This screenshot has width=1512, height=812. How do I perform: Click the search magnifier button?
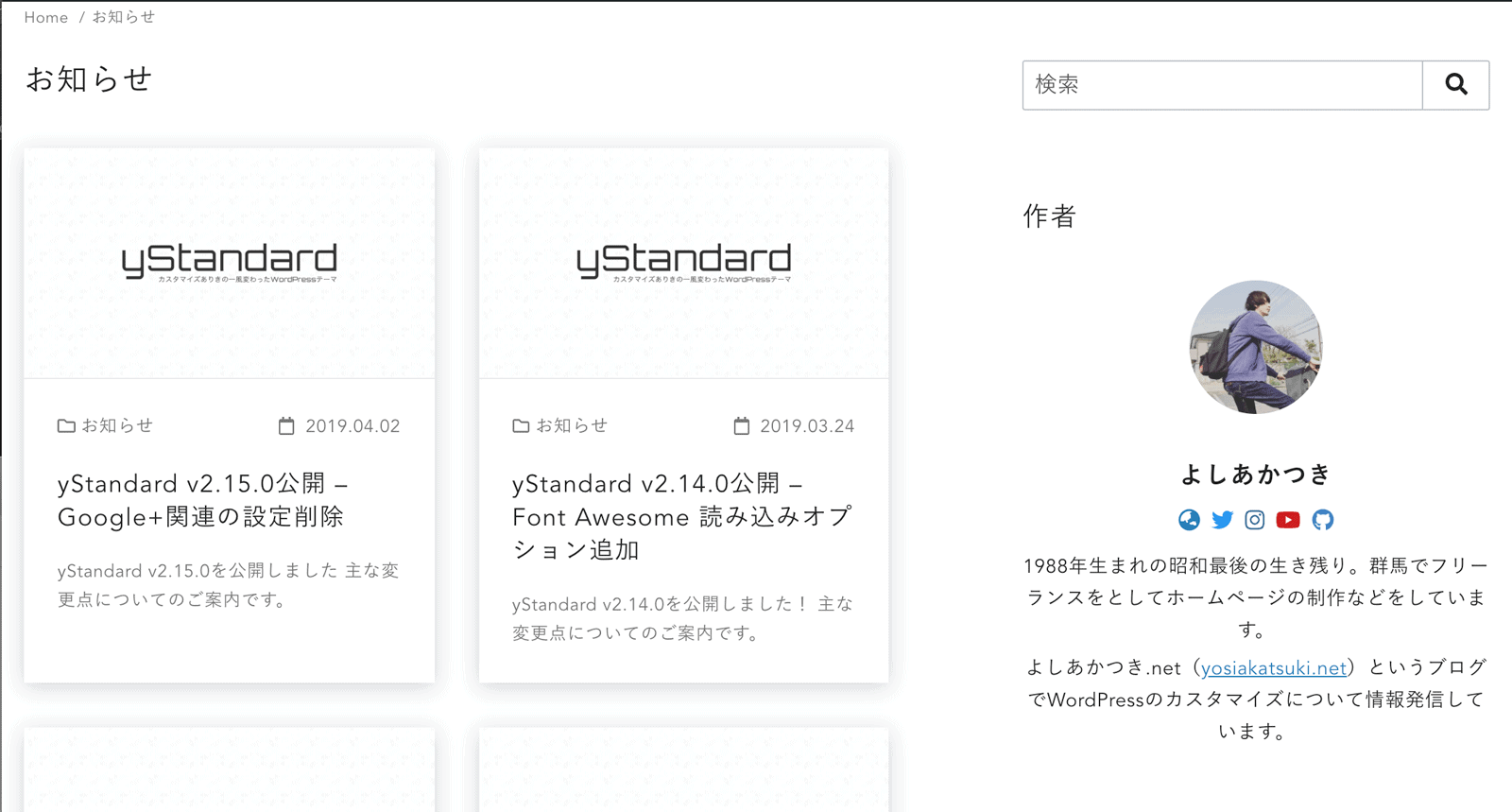click(1455, 85)
